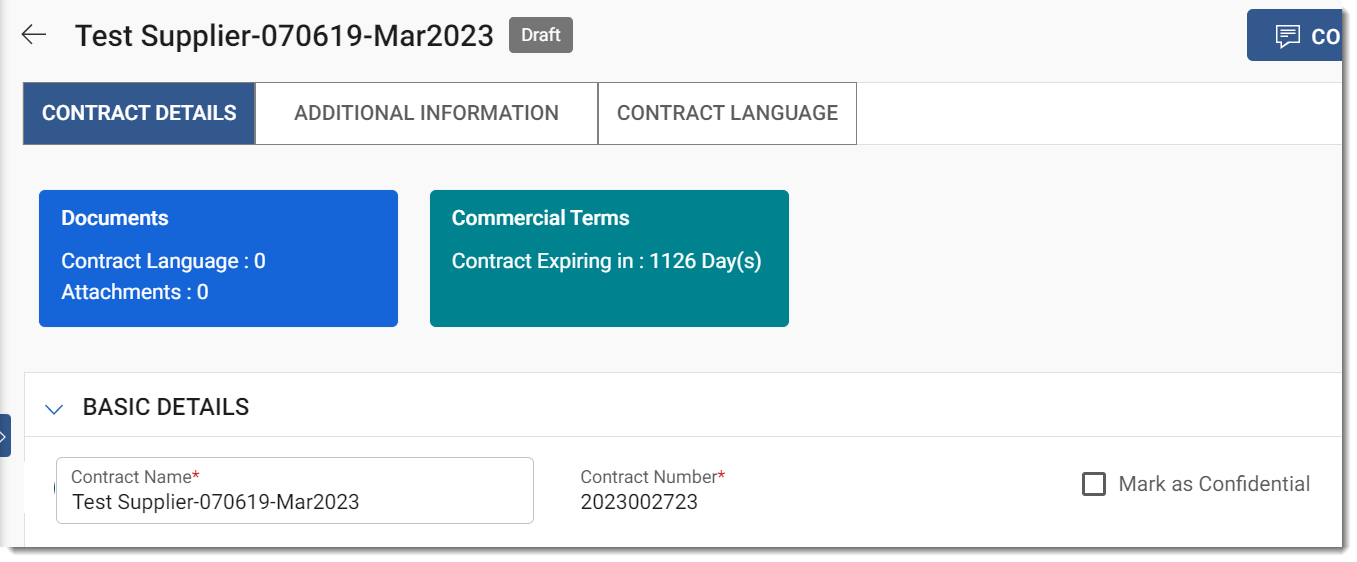The width and height of the screenshot is (1357, 562).
Task: Click the Contract Number field label
Action: (651, 477)
